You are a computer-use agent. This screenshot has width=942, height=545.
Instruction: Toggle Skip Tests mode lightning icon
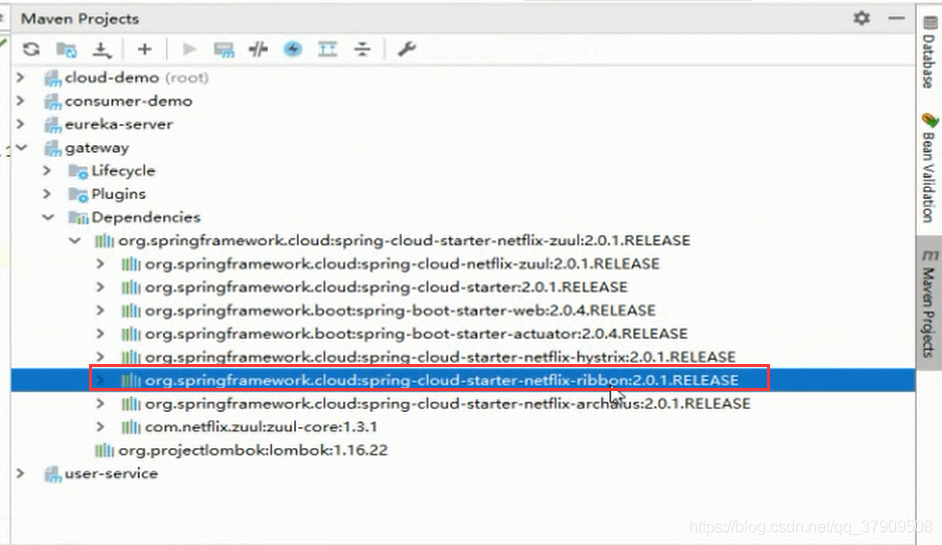coord(293,49)
